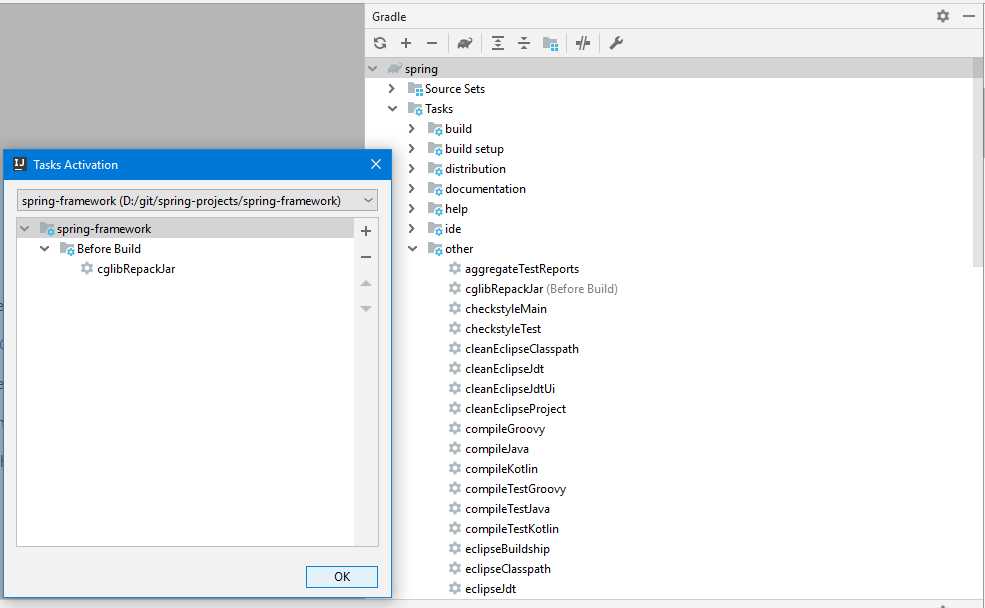Expand all nodes in Gradle tree
Viewport: 985px width, 608px height.
coord(498,43)
